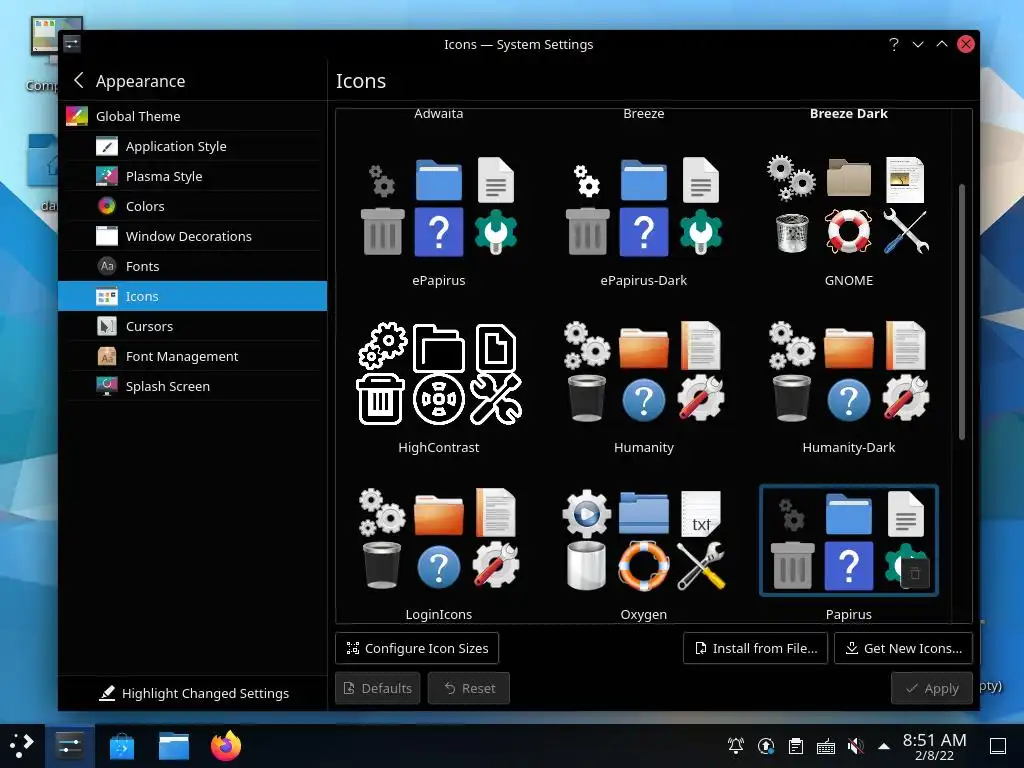Screen dimensions: 1024x768
Task: Open Font Management settings
Action: (193, 357)
